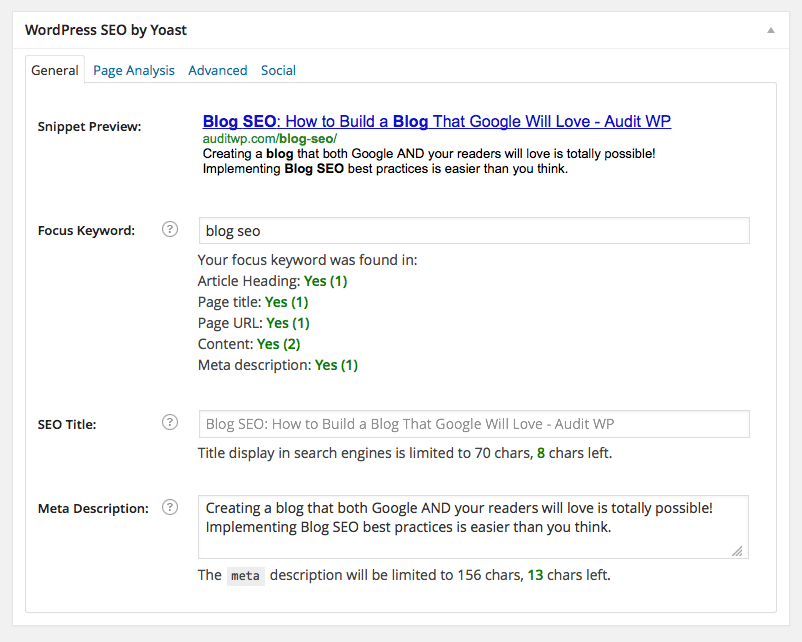This screenshot has width=802, height=642.
Task: Click inside the Meta Description textarea
Action: (x=473, y=527)
